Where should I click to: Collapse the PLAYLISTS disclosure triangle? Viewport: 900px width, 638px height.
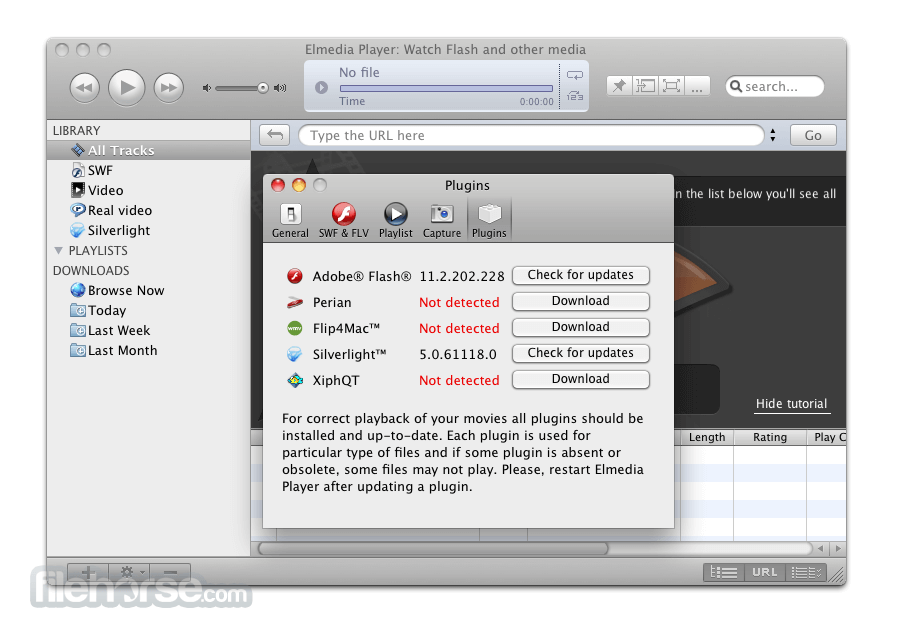[58, 251]
